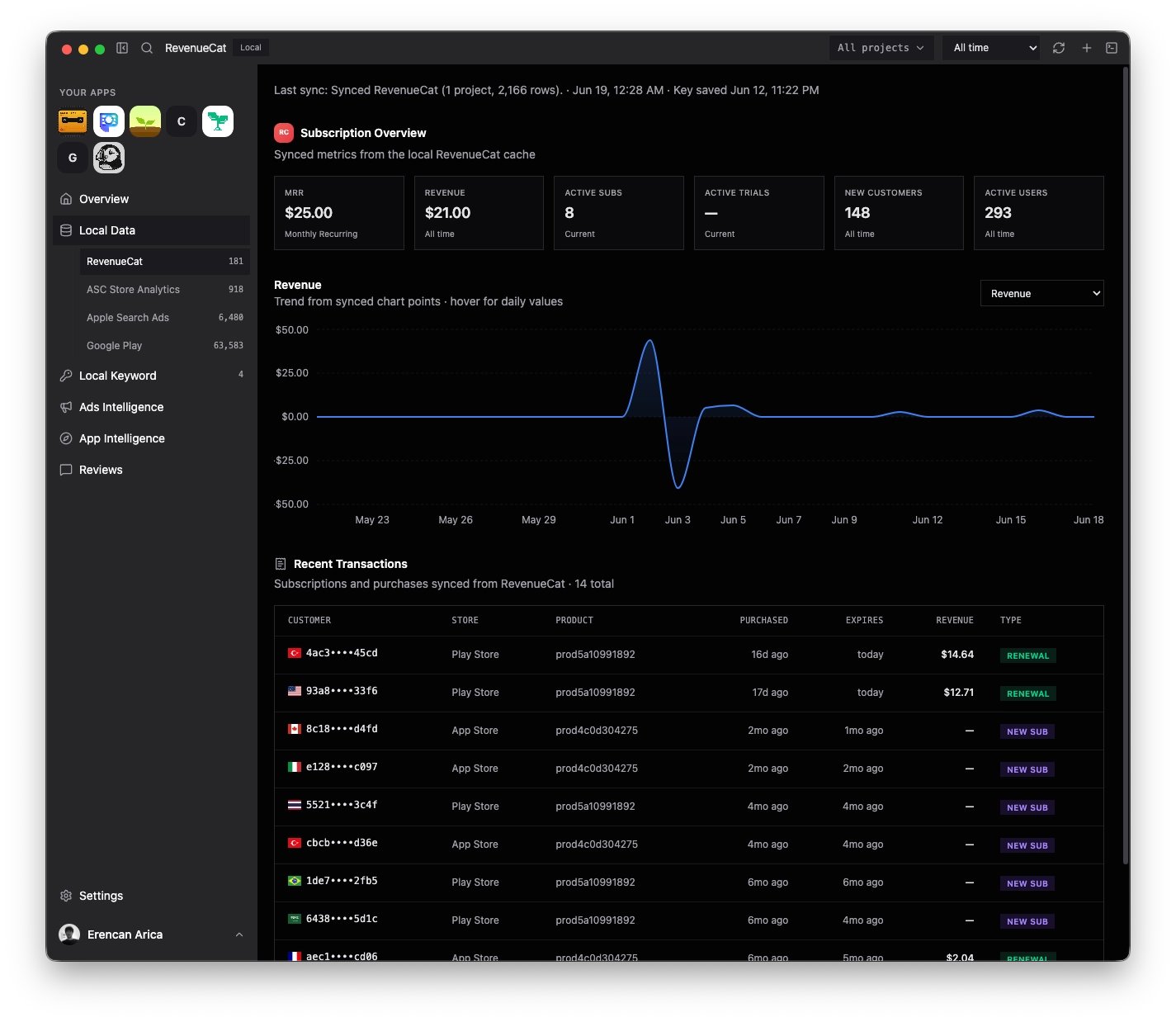The image size is (1176, 1022).
Task: Click the Revenue $21.00 card
Action: 479,213
